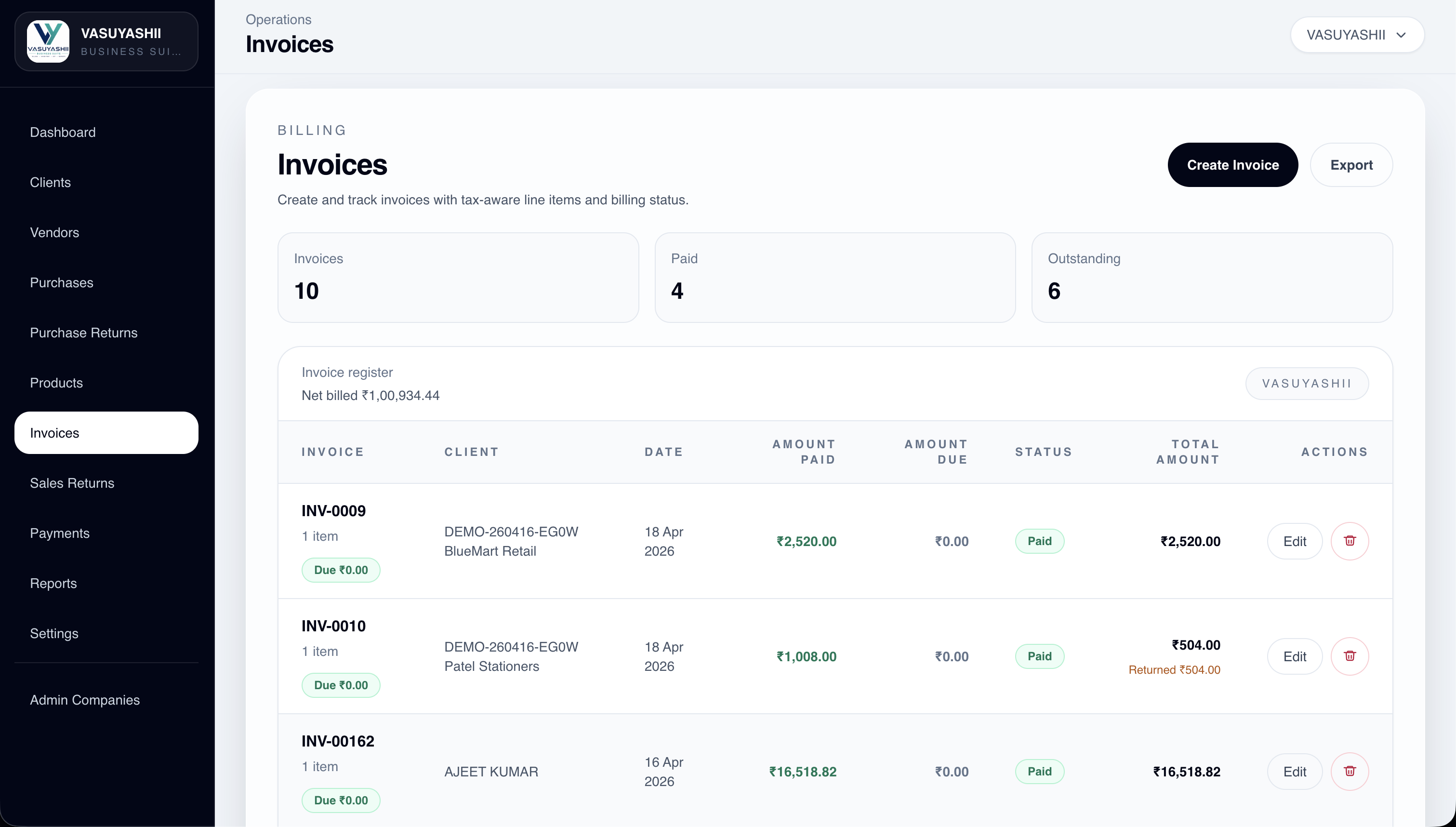Click the Paid count card showing 4
Screen dimensions: 1456x827
pos(835,278)
